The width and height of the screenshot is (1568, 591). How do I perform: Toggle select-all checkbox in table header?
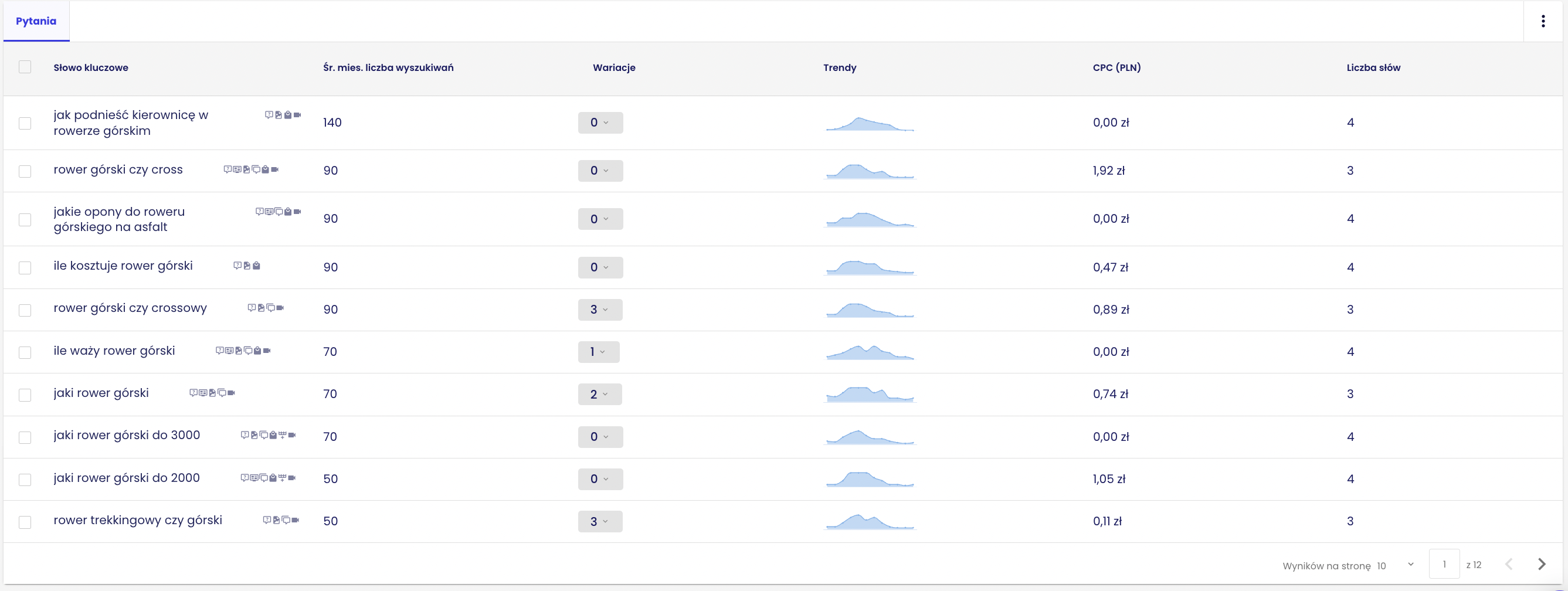[25, 67]
